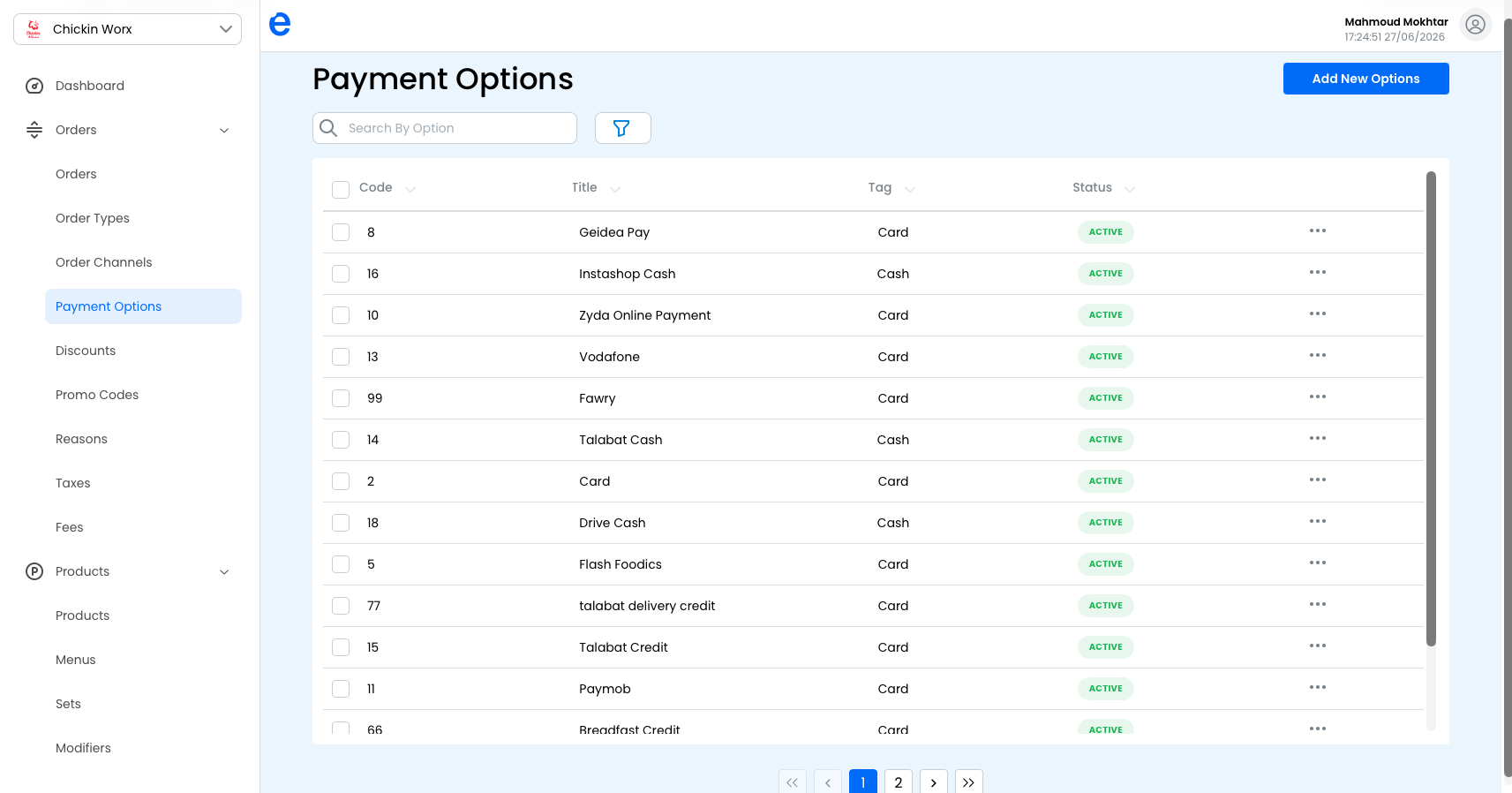
Task: Open the Reasons sidebar link
Action: [81, 439]
